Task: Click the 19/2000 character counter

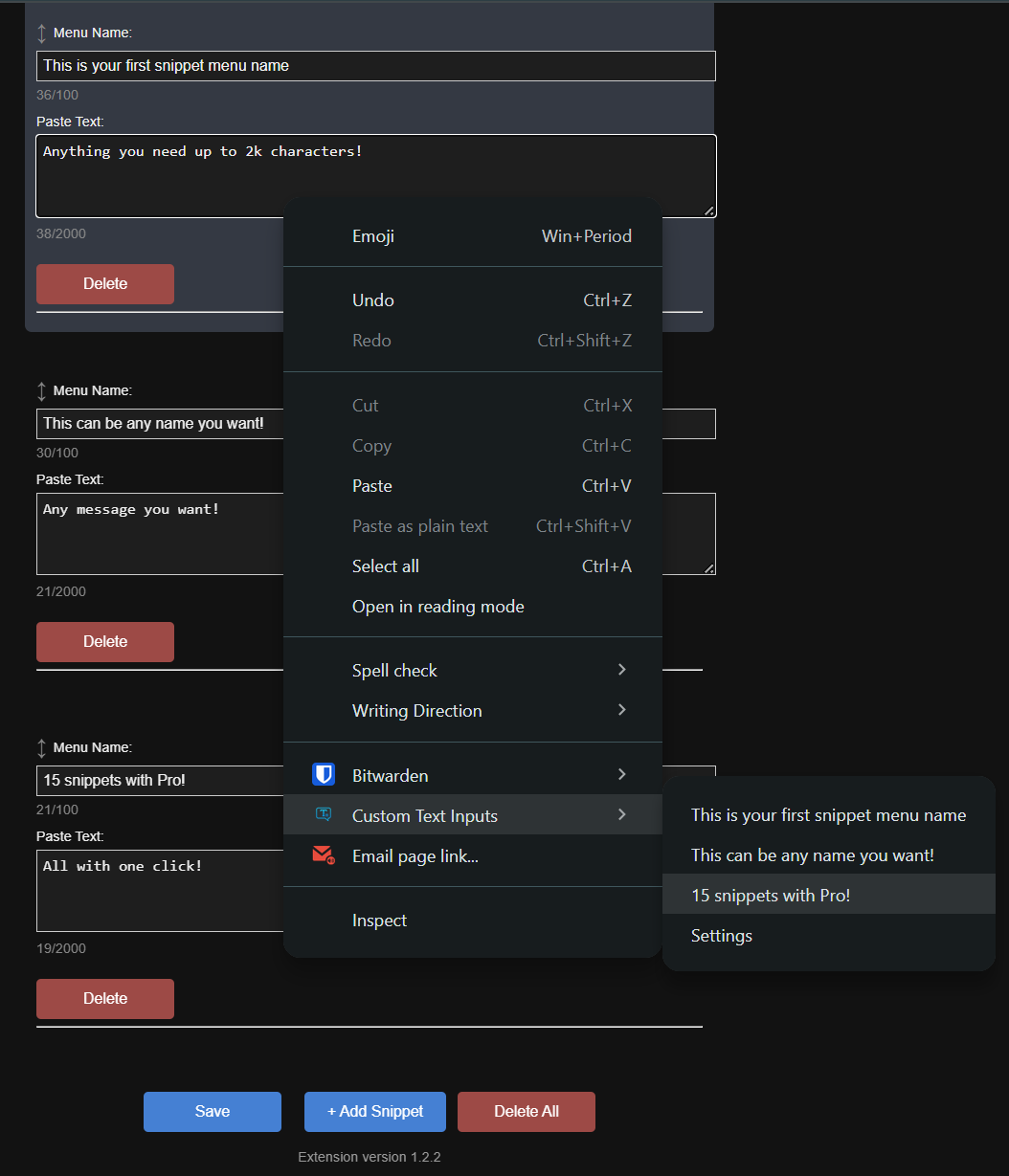Action: [x=61, y=948]
